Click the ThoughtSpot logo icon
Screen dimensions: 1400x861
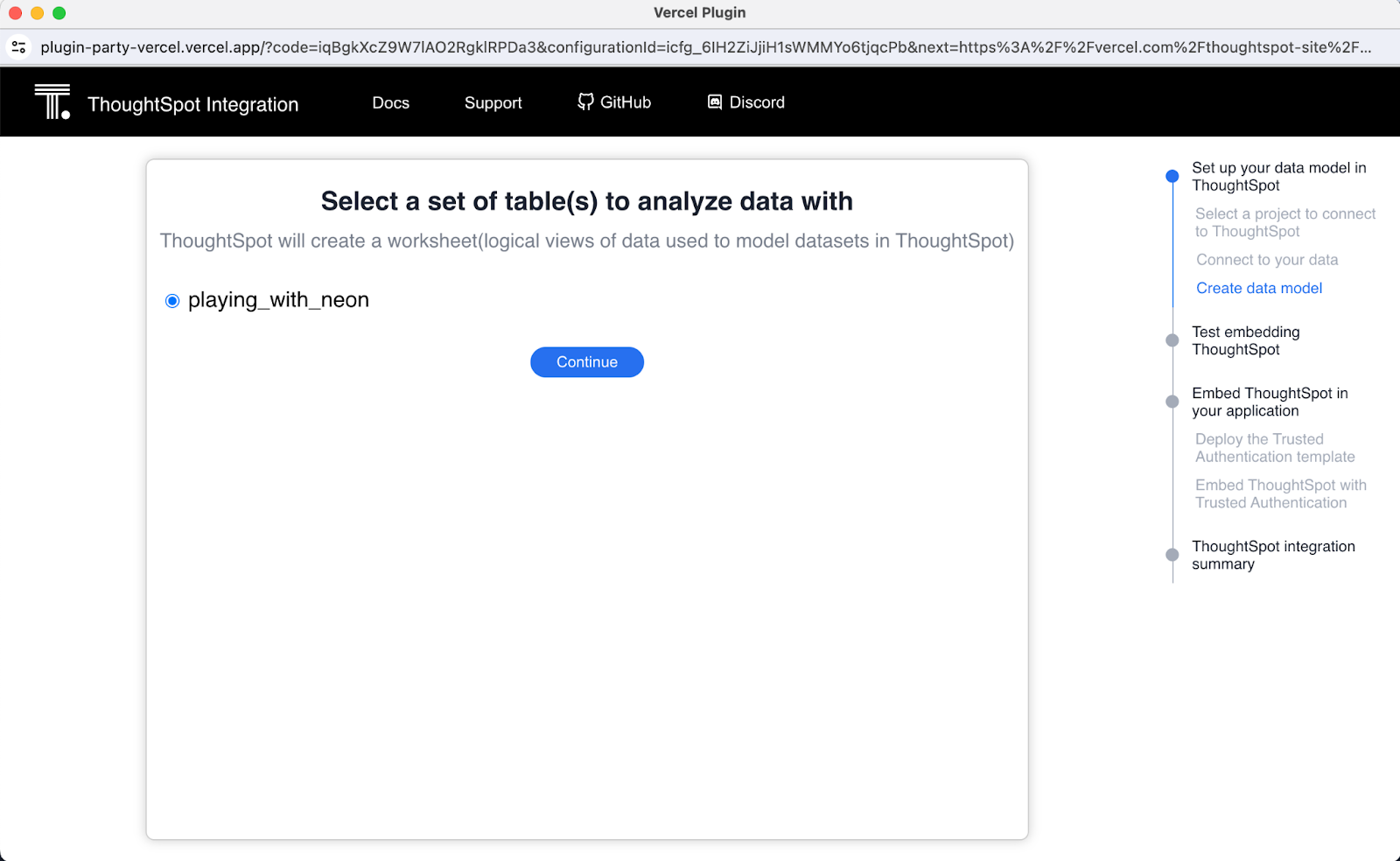(52, 101)
